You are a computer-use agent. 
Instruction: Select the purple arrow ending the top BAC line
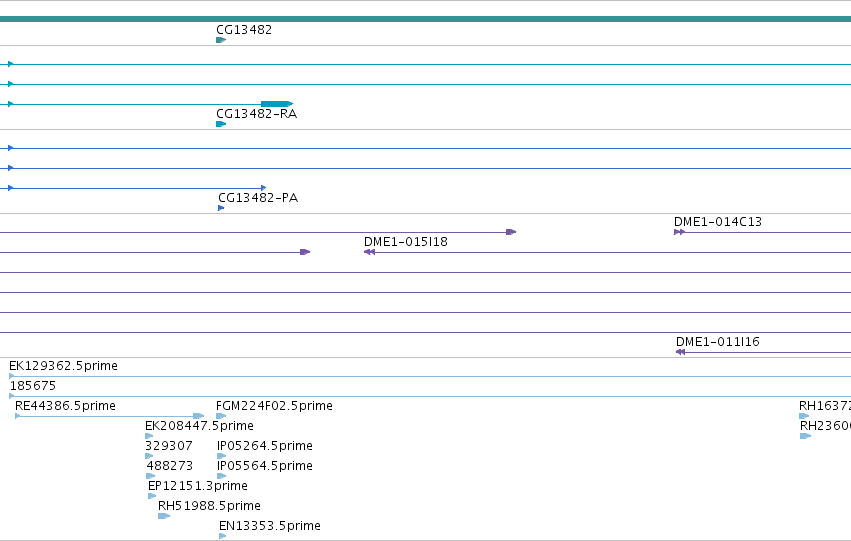click(x=511, y=232)
